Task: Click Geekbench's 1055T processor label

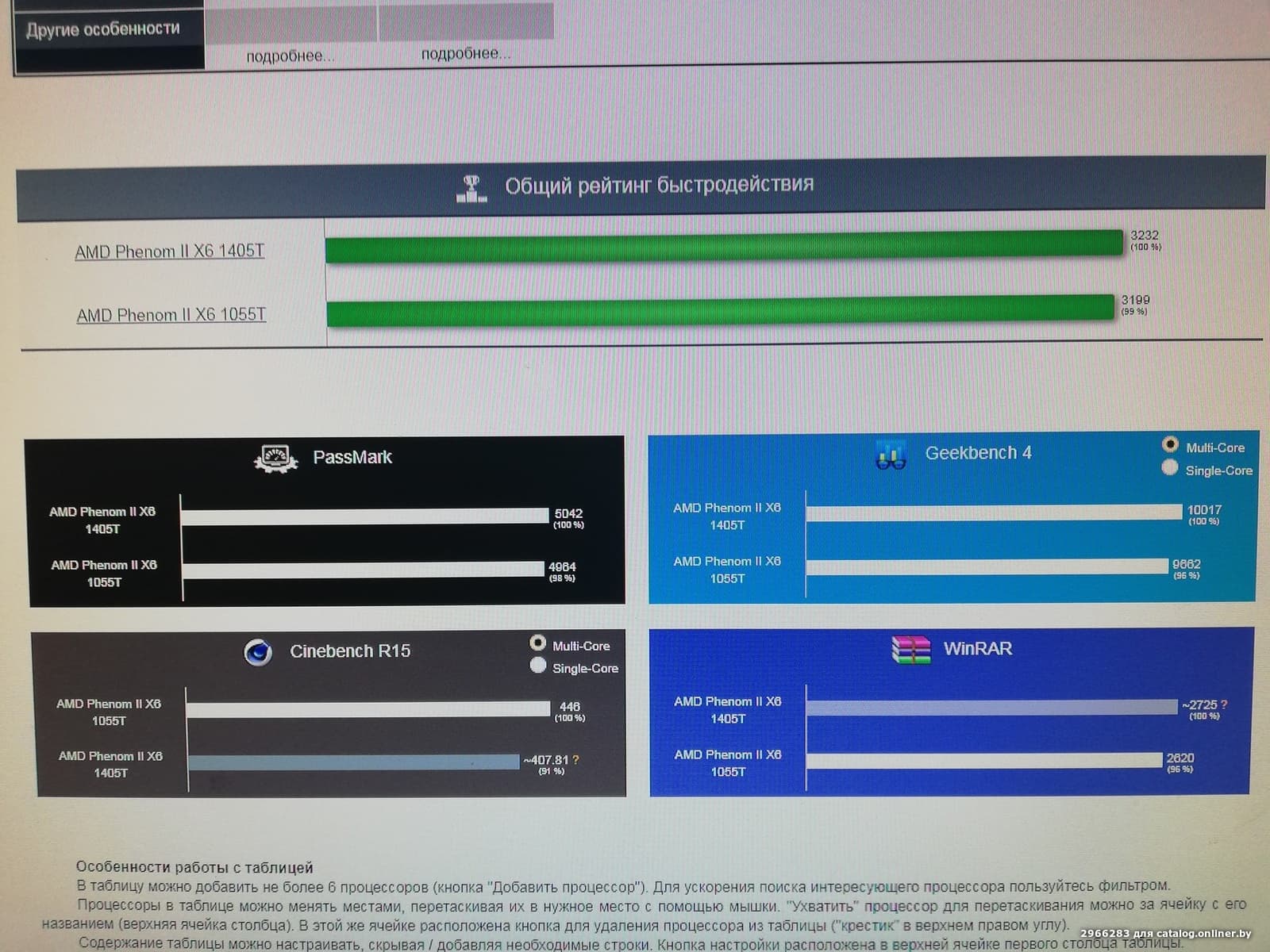Action: pyautogui.click(x=727, y=570)
